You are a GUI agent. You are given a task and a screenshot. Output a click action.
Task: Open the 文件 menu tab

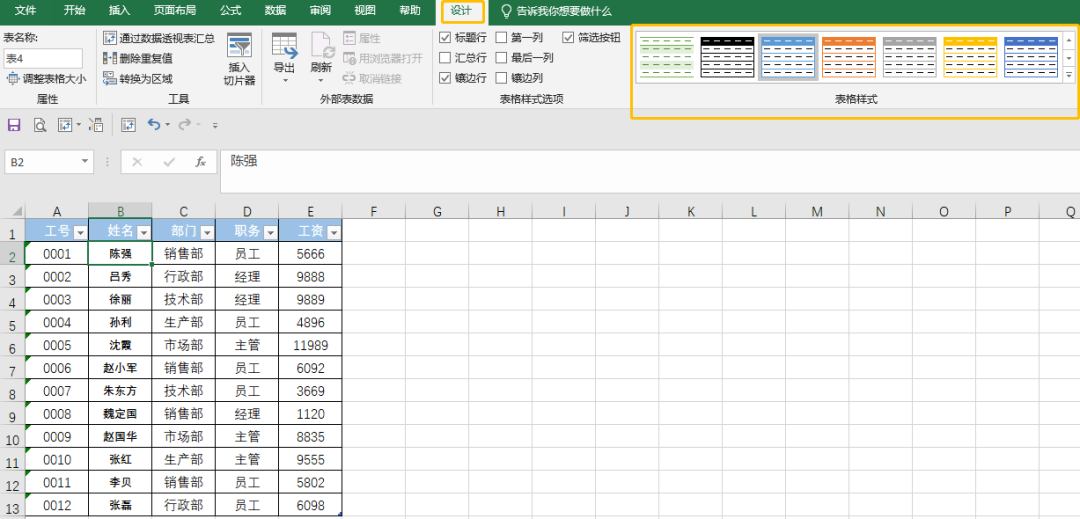26,11
